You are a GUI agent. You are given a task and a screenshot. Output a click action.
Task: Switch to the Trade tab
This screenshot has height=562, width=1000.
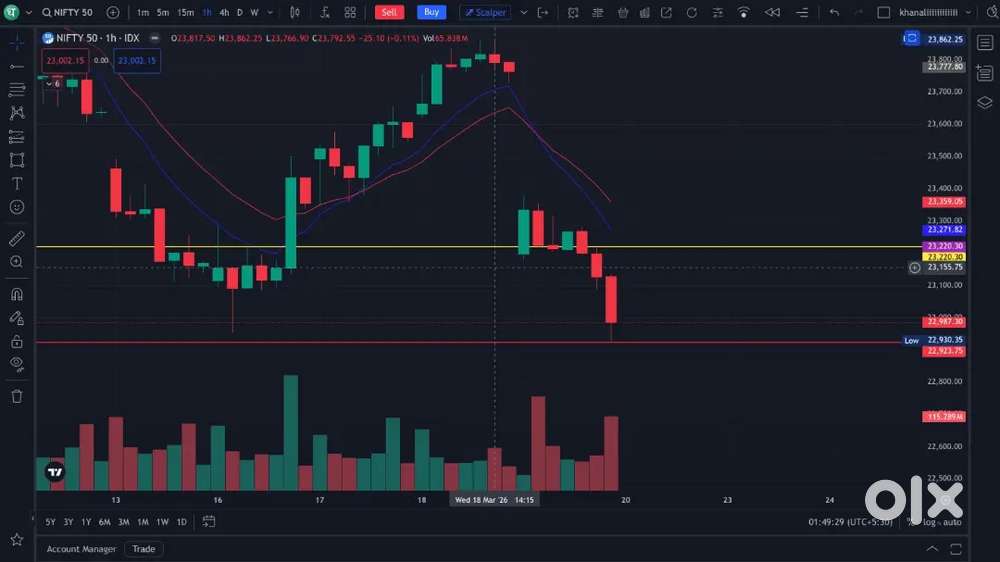coord(143,549)
